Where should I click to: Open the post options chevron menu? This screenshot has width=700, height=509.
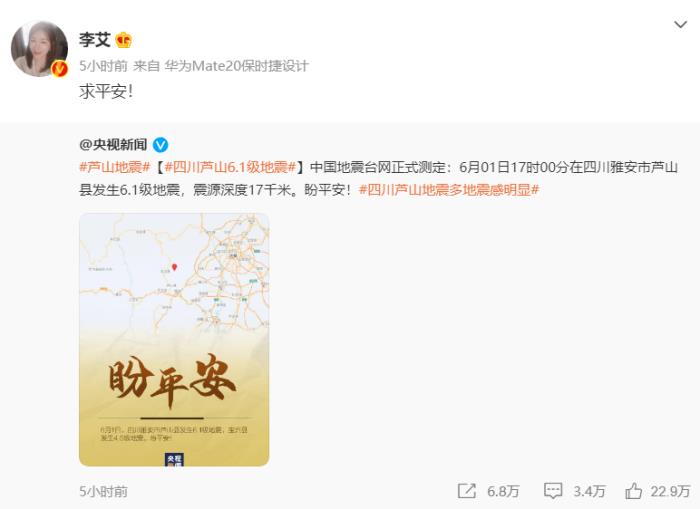(680, 25)
